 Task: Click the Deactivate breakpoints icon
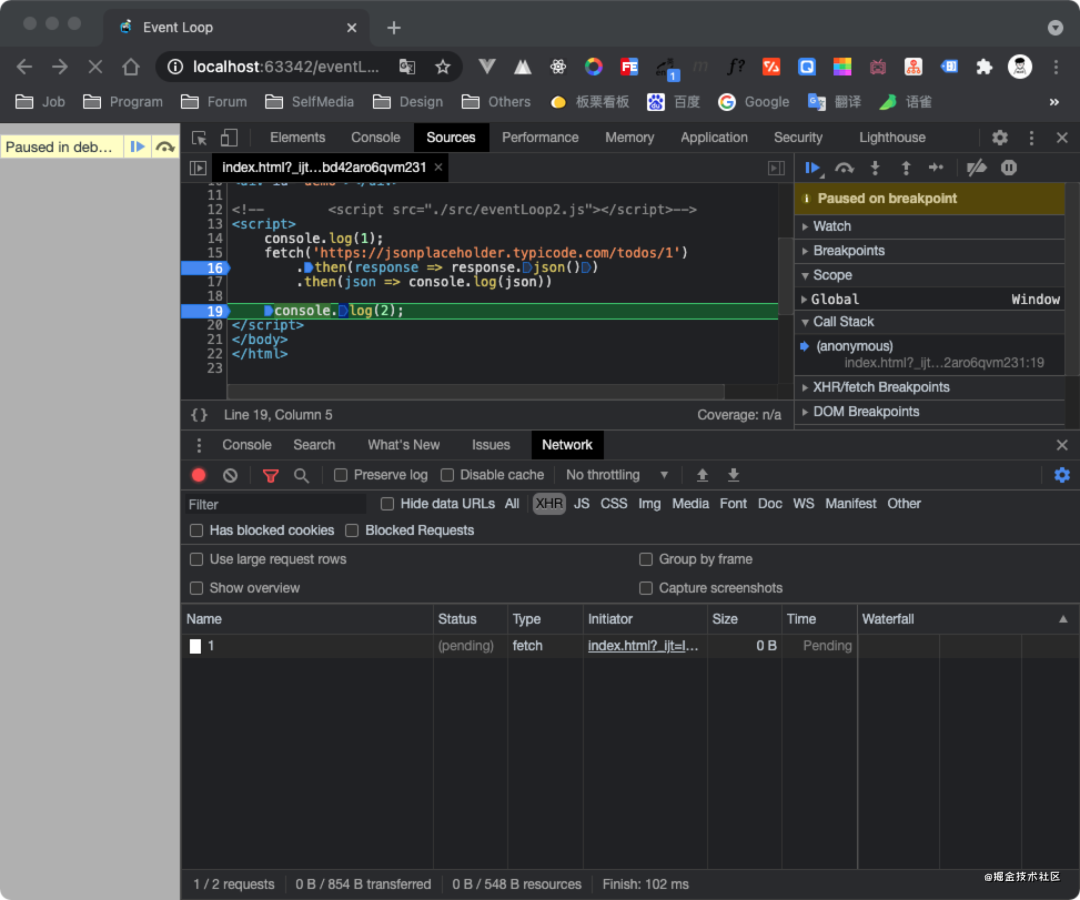click(977, 168)
